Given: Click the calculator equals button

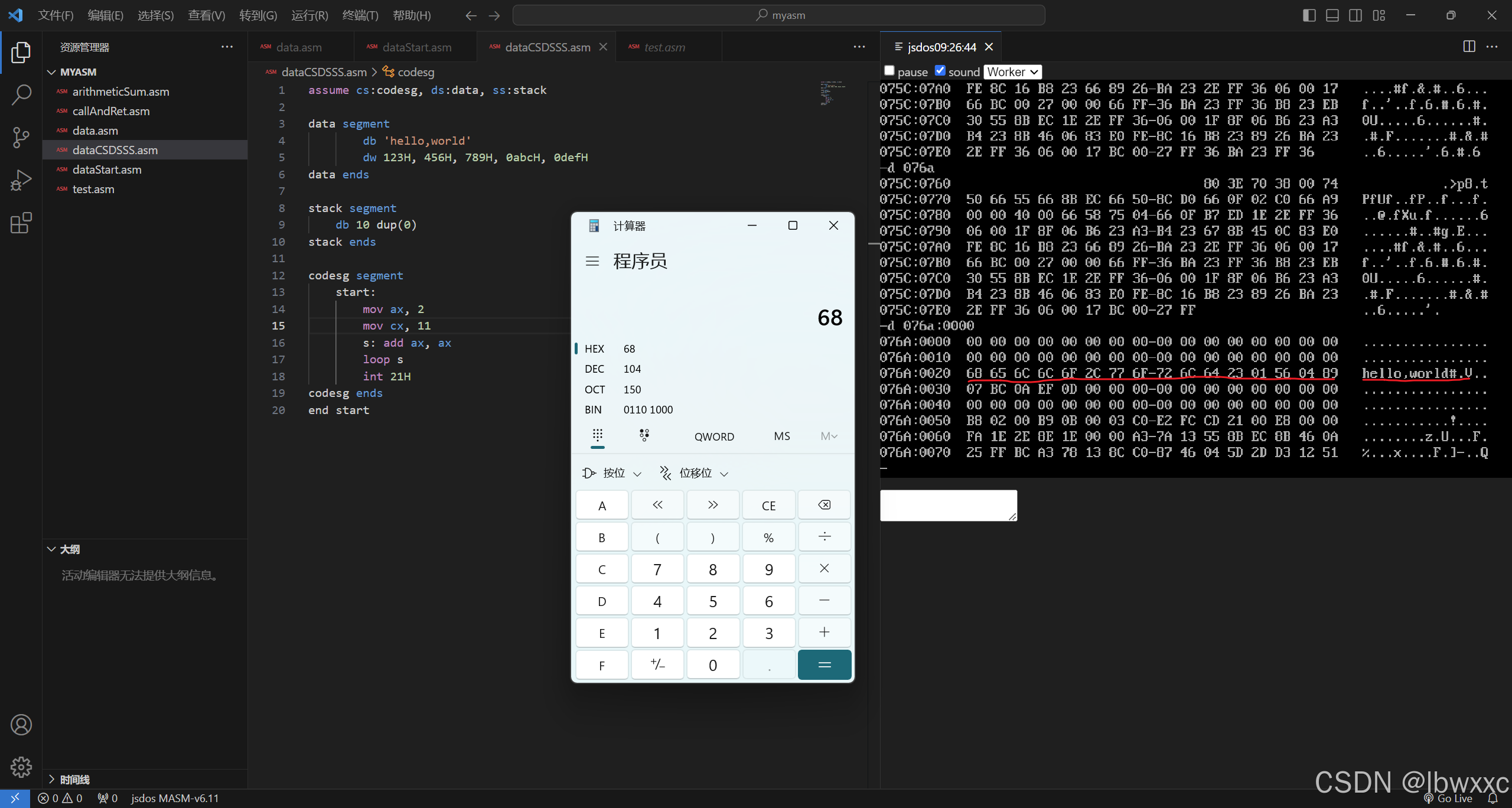Looking at the screenshot, I should click(x=824, y=664).
